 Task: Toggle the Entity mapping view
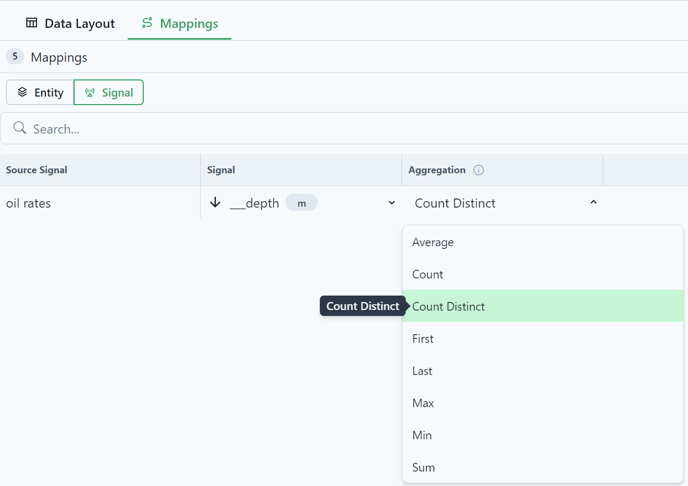[40, 92]
